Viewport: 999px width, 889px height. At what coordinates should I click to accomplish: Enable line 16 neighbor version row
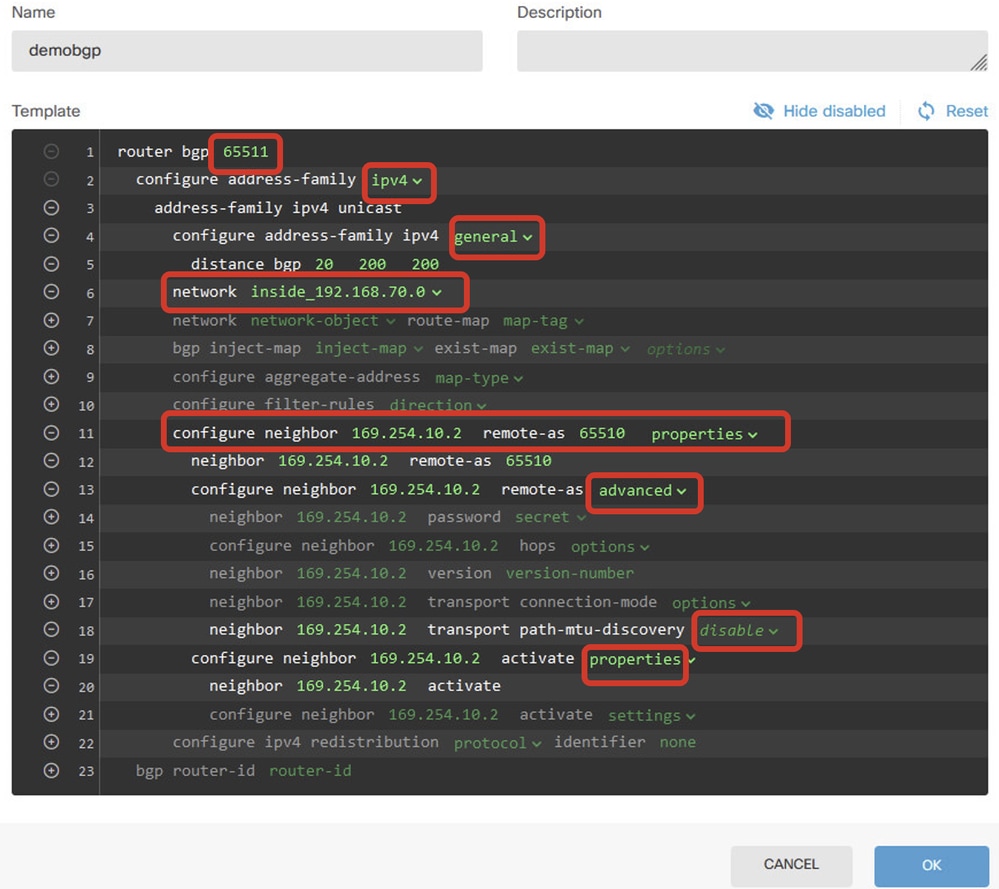(x=51, y=573)
